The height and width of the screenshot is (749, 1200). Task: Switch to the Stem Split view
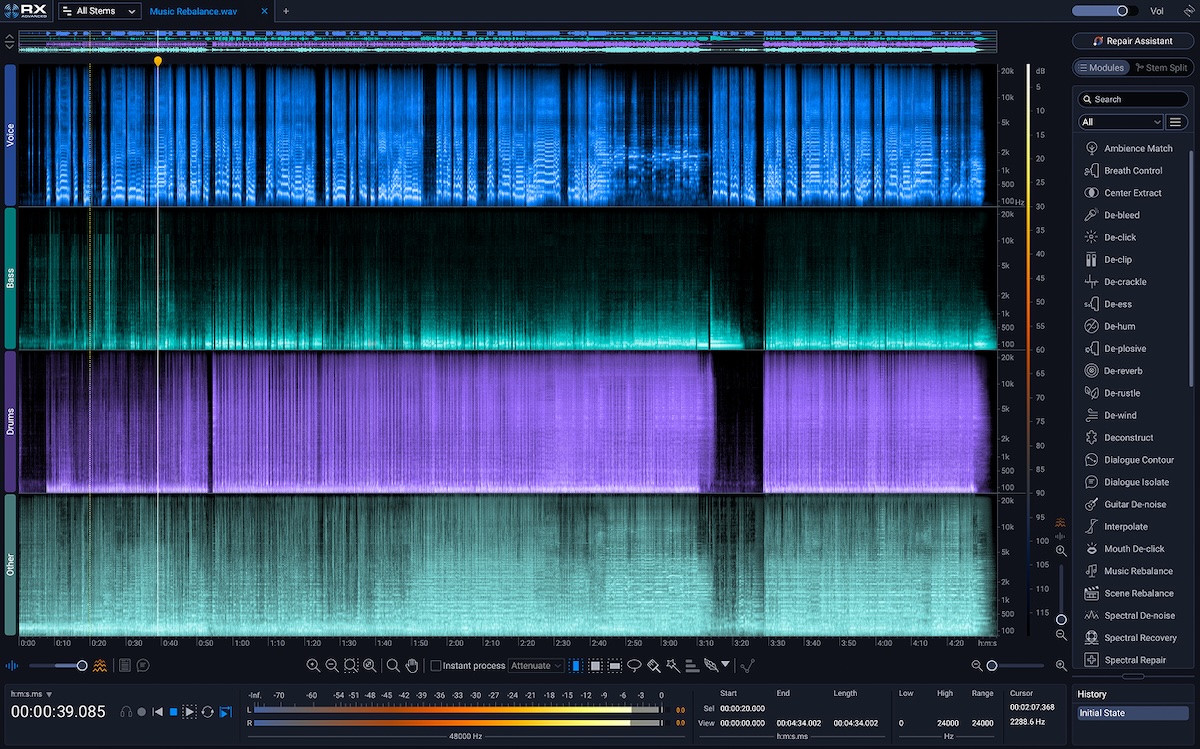(x=1161, y=68)
